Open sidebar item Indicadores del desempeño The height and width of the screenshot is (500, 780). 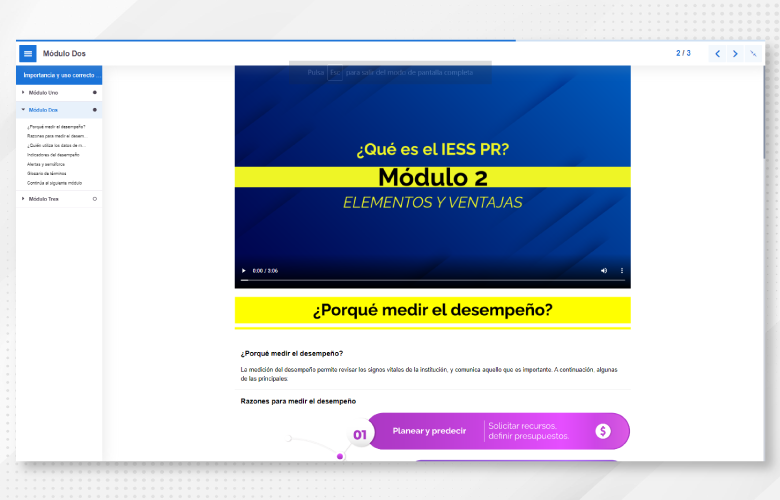[53, 155]
